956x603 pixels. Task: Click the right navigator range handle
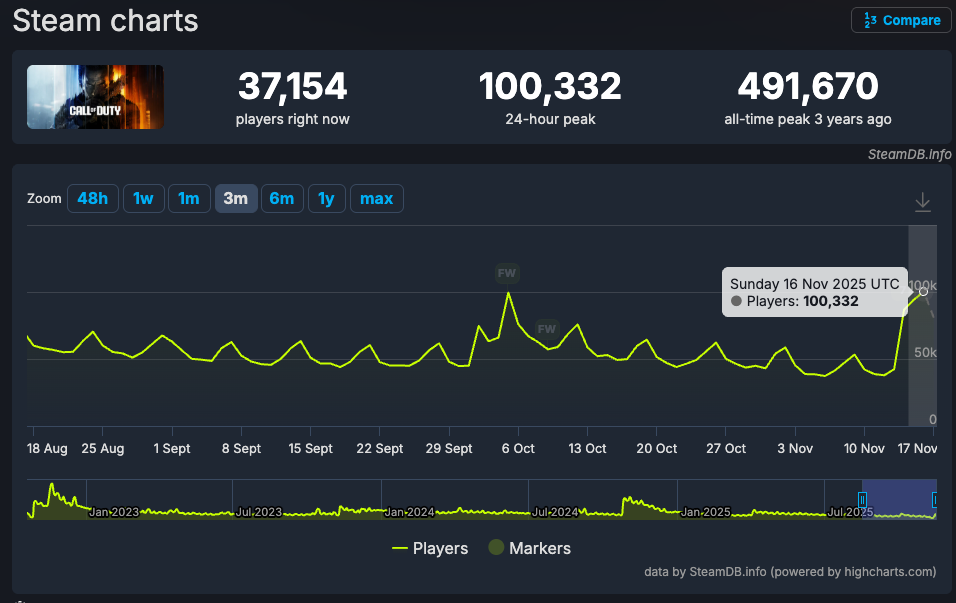click(934, 498)
